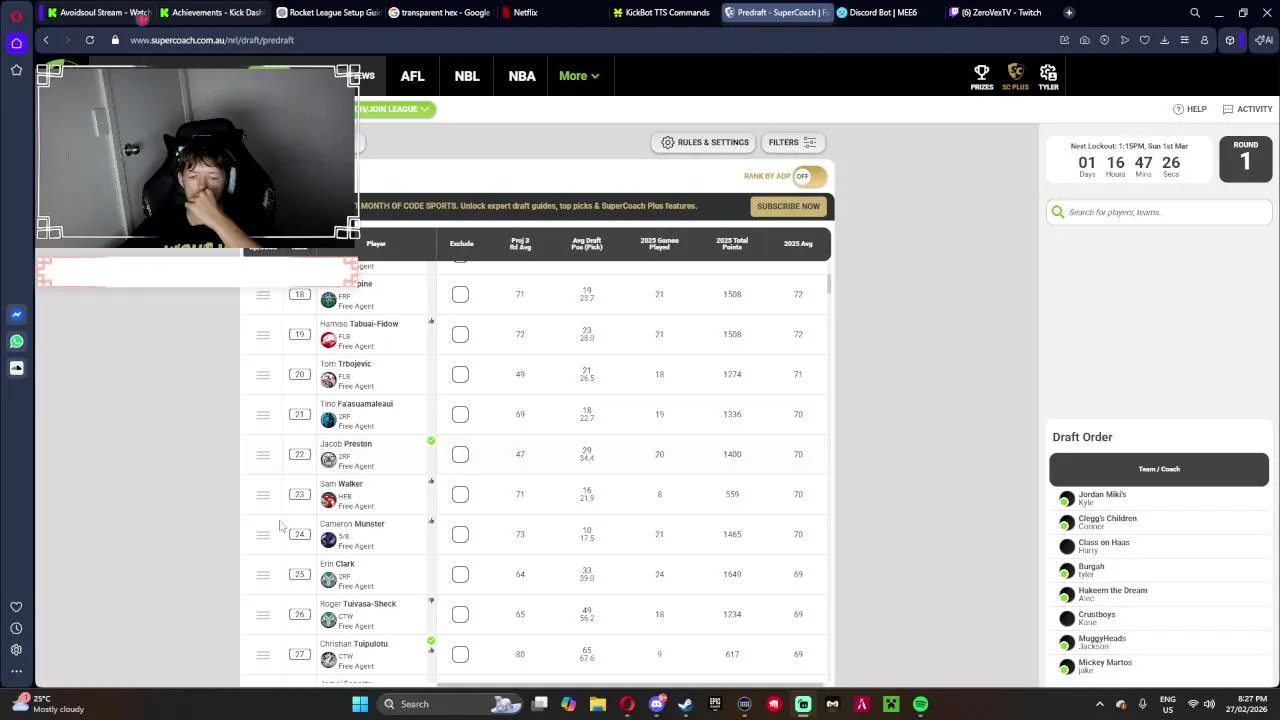
Task: Open Messenger in the browser sidebar
Action: pos(16,314)
